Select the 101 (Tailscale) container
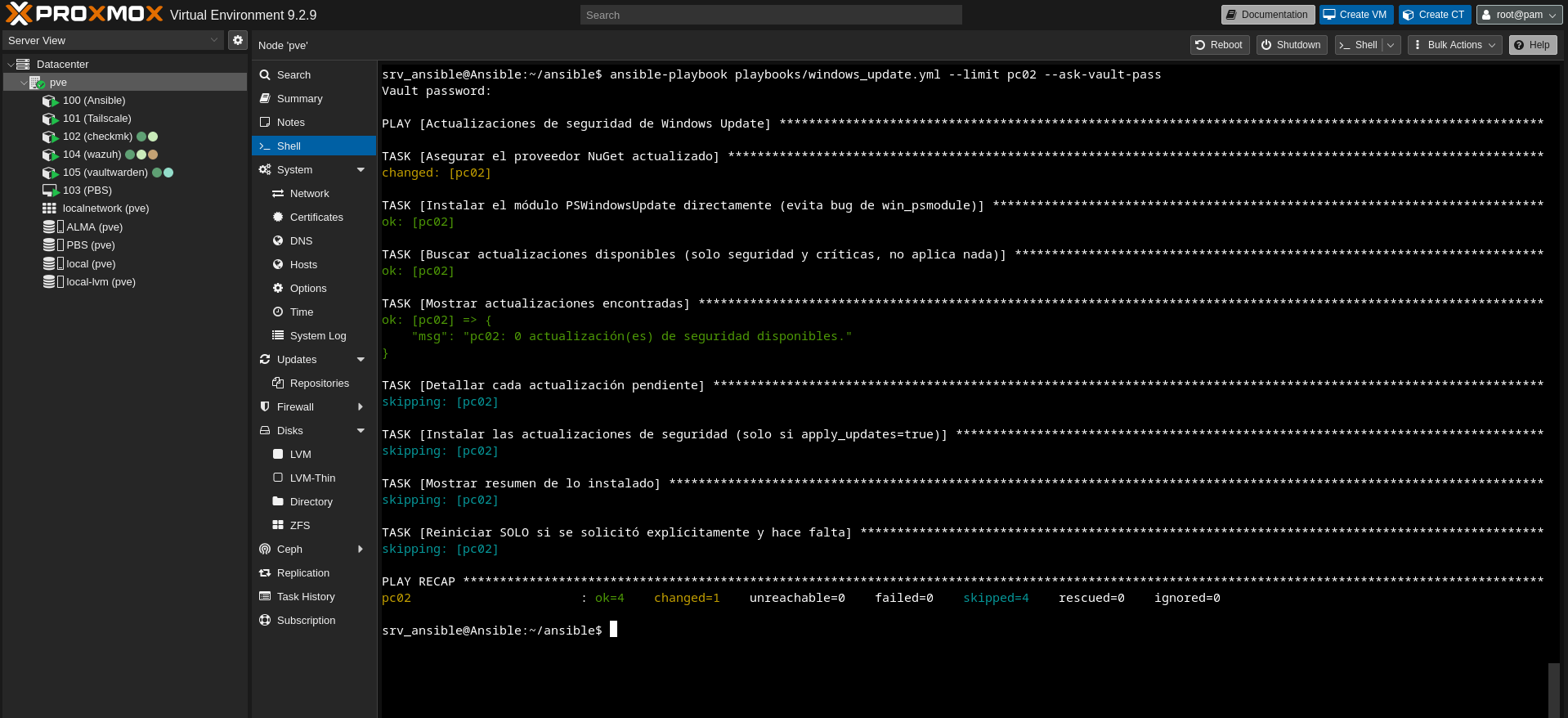 pyautogui.click(x=96, y=119)
